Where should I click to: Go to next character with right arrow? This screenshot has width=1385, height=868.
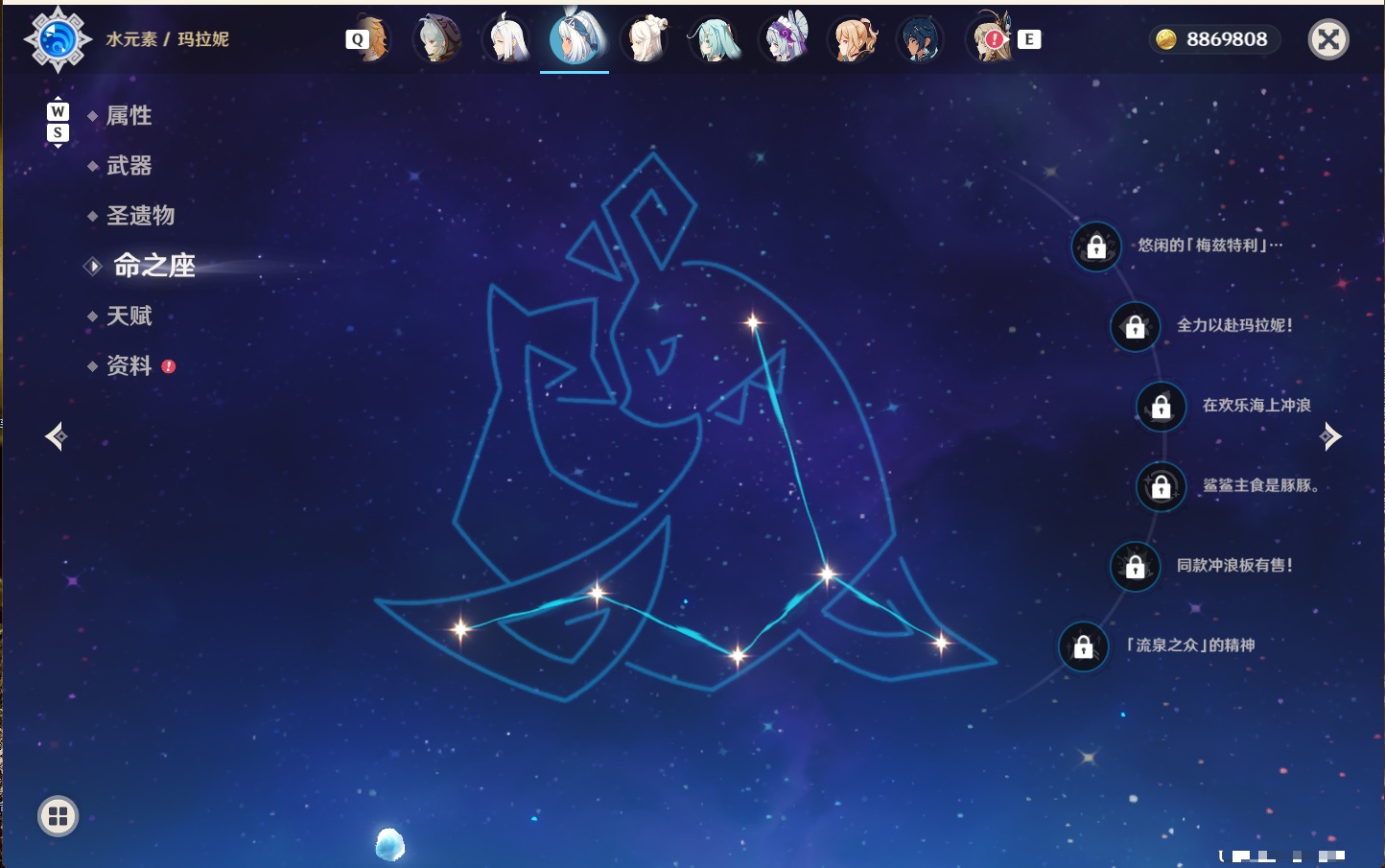pyautogui.click(x=1329, y=436)
